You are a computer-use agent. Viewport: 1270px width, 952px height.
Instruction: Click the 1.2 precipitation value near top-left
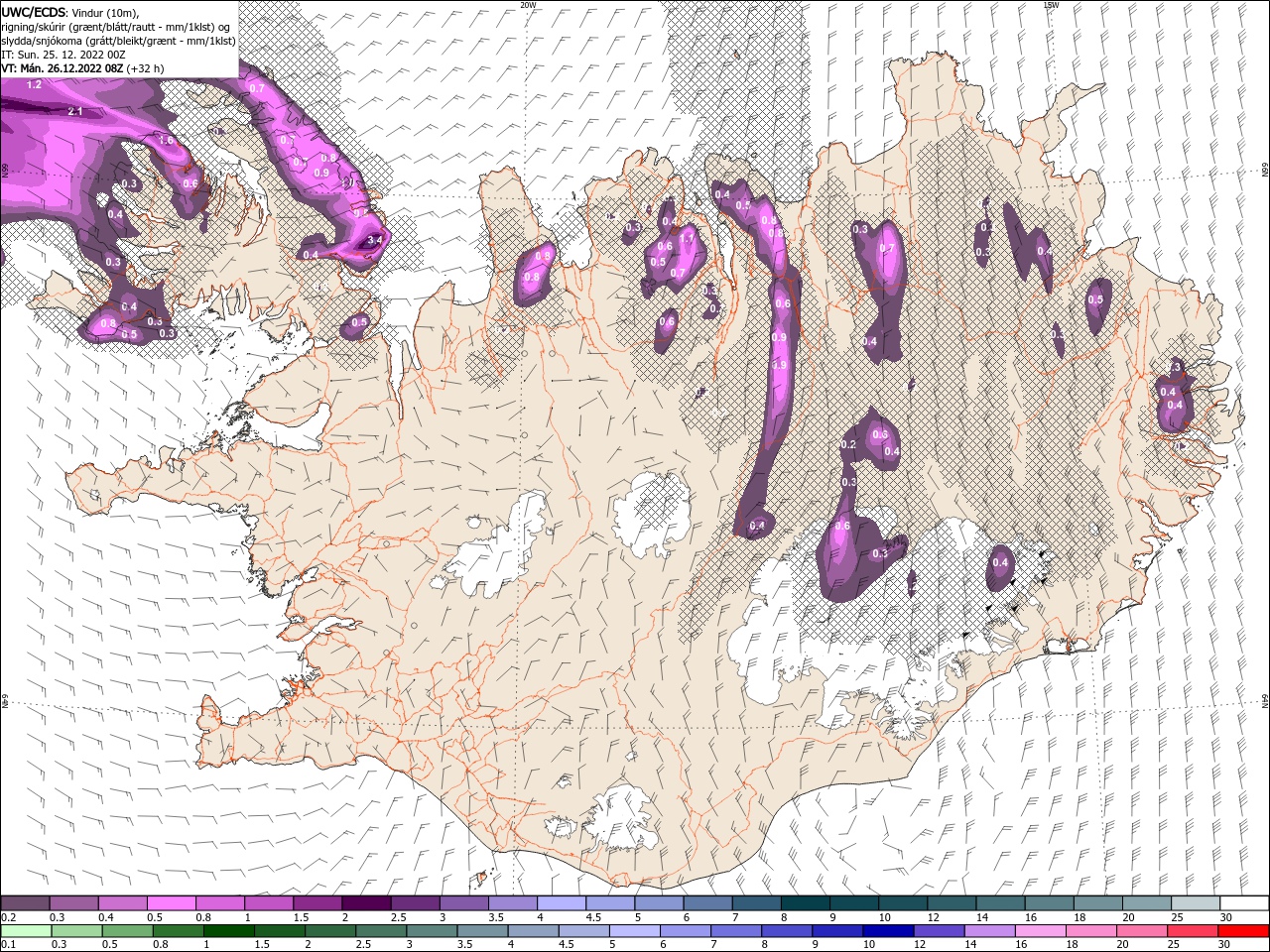(34, 85)
